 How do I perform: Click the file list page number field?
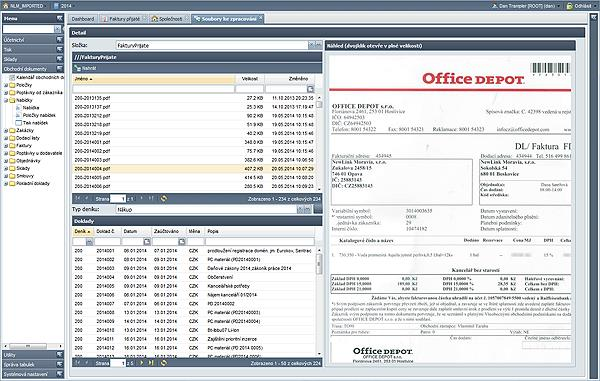[118, 199]
